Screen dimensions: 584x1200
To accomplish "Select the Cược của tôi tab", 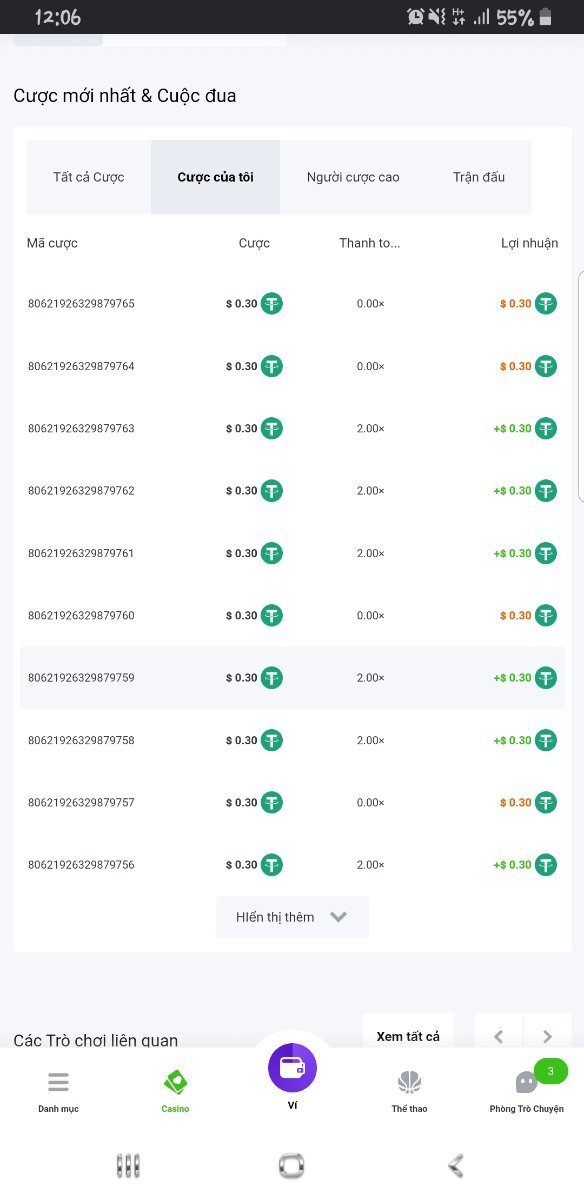I will tap(216, 177).
